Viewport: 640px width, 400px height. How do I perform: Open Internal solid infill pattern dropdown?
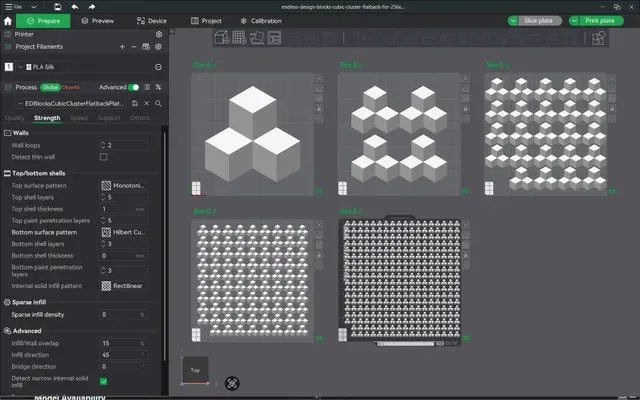pyautogui.click(x=124, y=286)
